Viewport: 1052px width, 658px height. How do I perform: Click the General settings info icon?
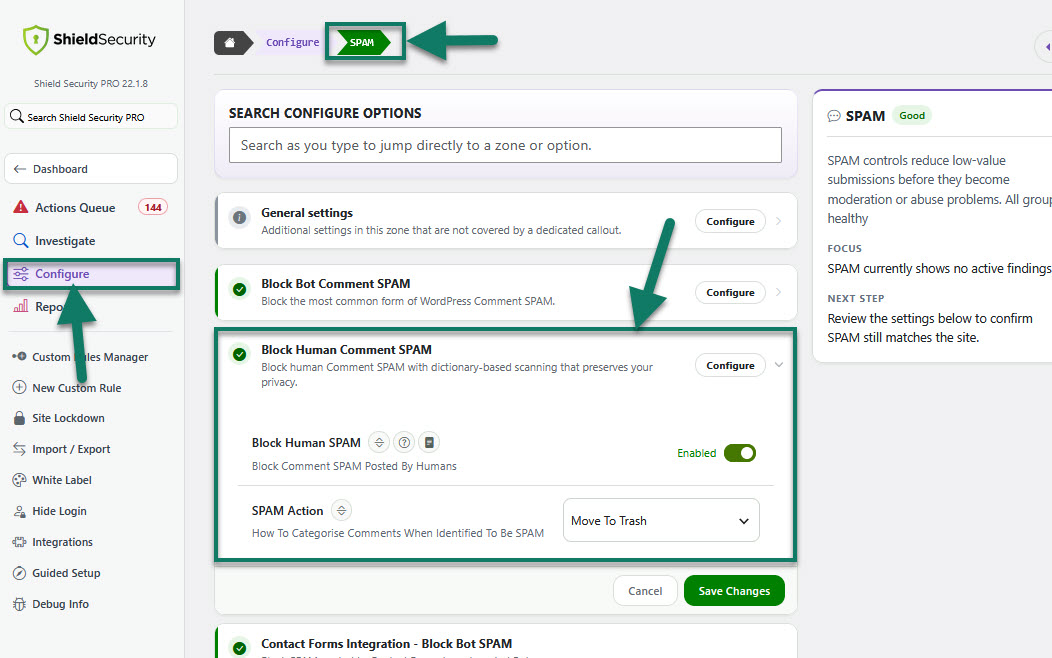coord(239,217)
